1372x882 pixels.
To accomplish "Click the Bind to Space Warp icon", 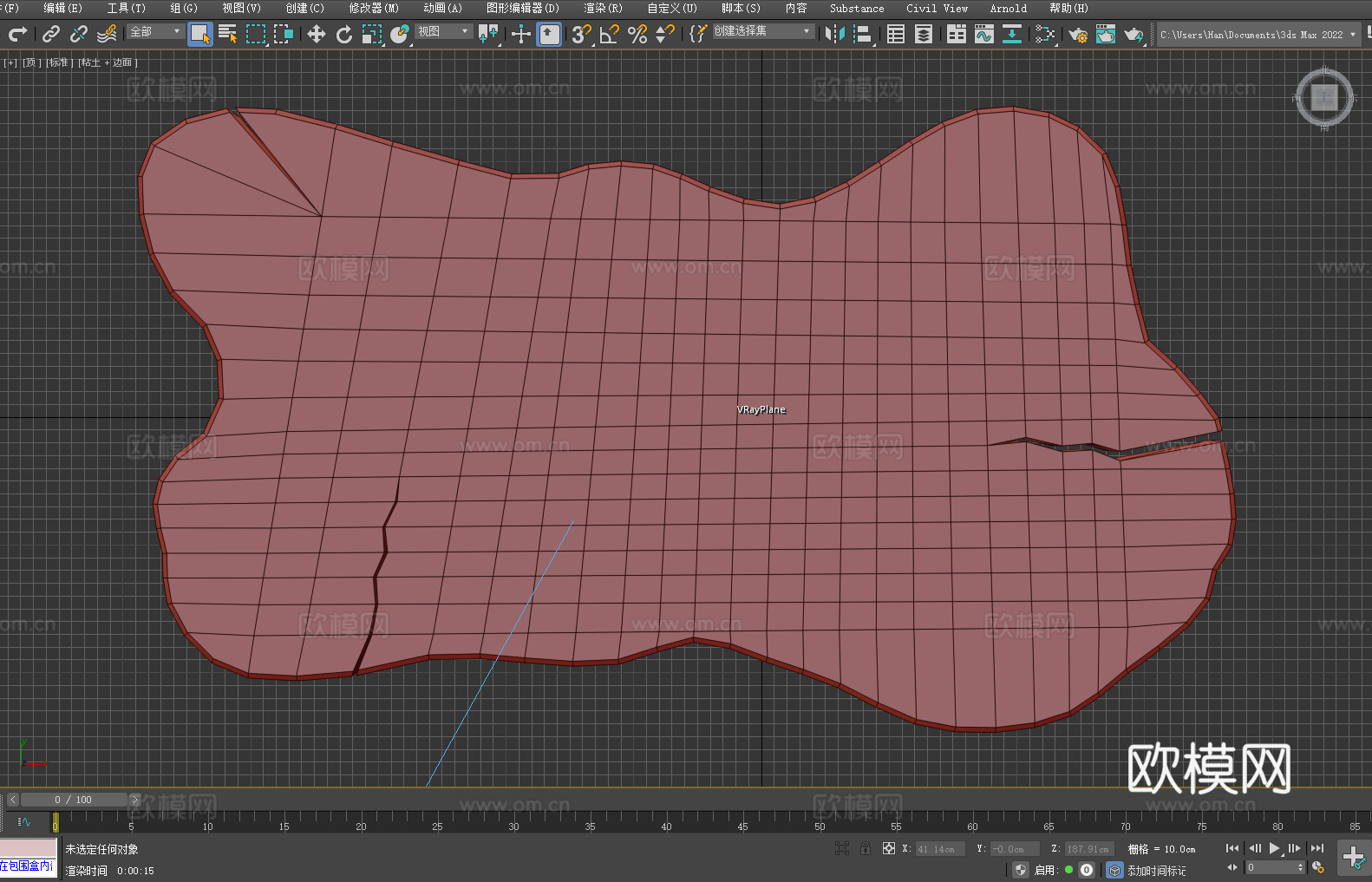I will tap(107, 34).
